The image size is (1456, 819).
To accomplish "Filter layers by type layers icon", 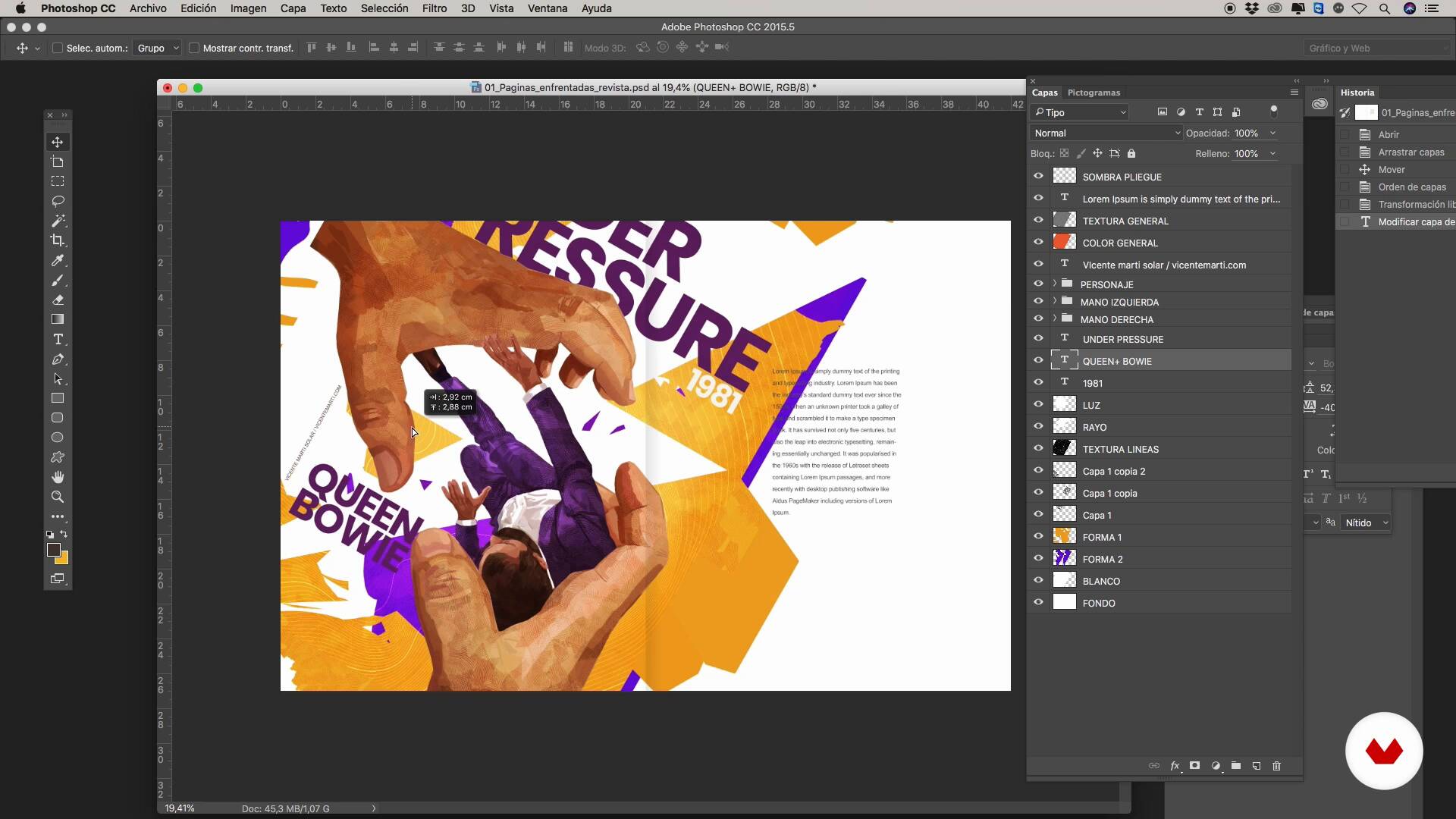I will coord(1199,112).
